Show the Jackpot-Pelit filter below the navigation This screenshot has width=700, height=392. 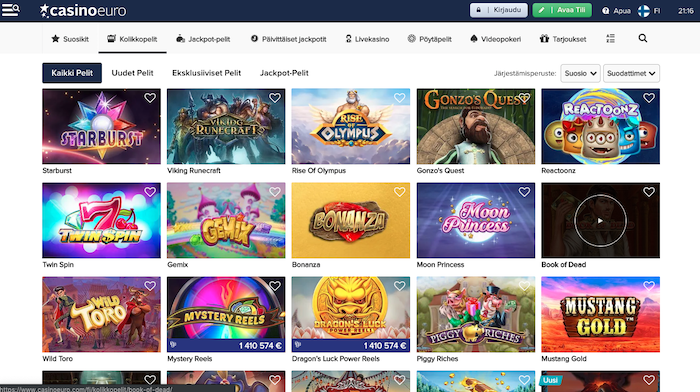pyautogui.click(x=284, y=73)
